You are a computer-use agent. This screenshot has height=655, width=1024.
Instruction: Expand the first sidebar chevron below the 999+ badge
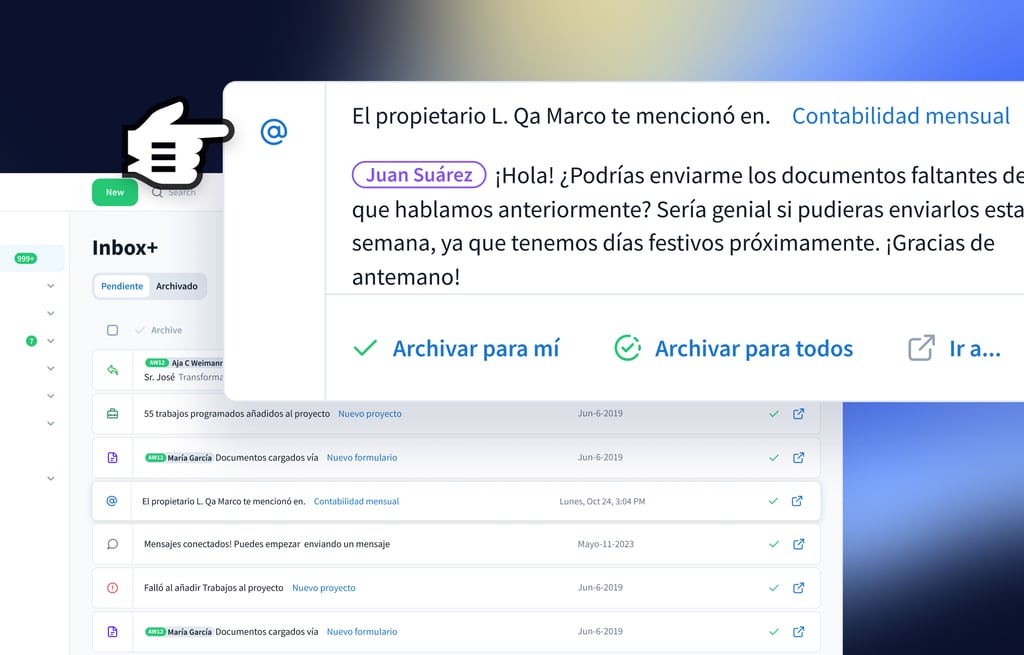[x=50, y=286]
